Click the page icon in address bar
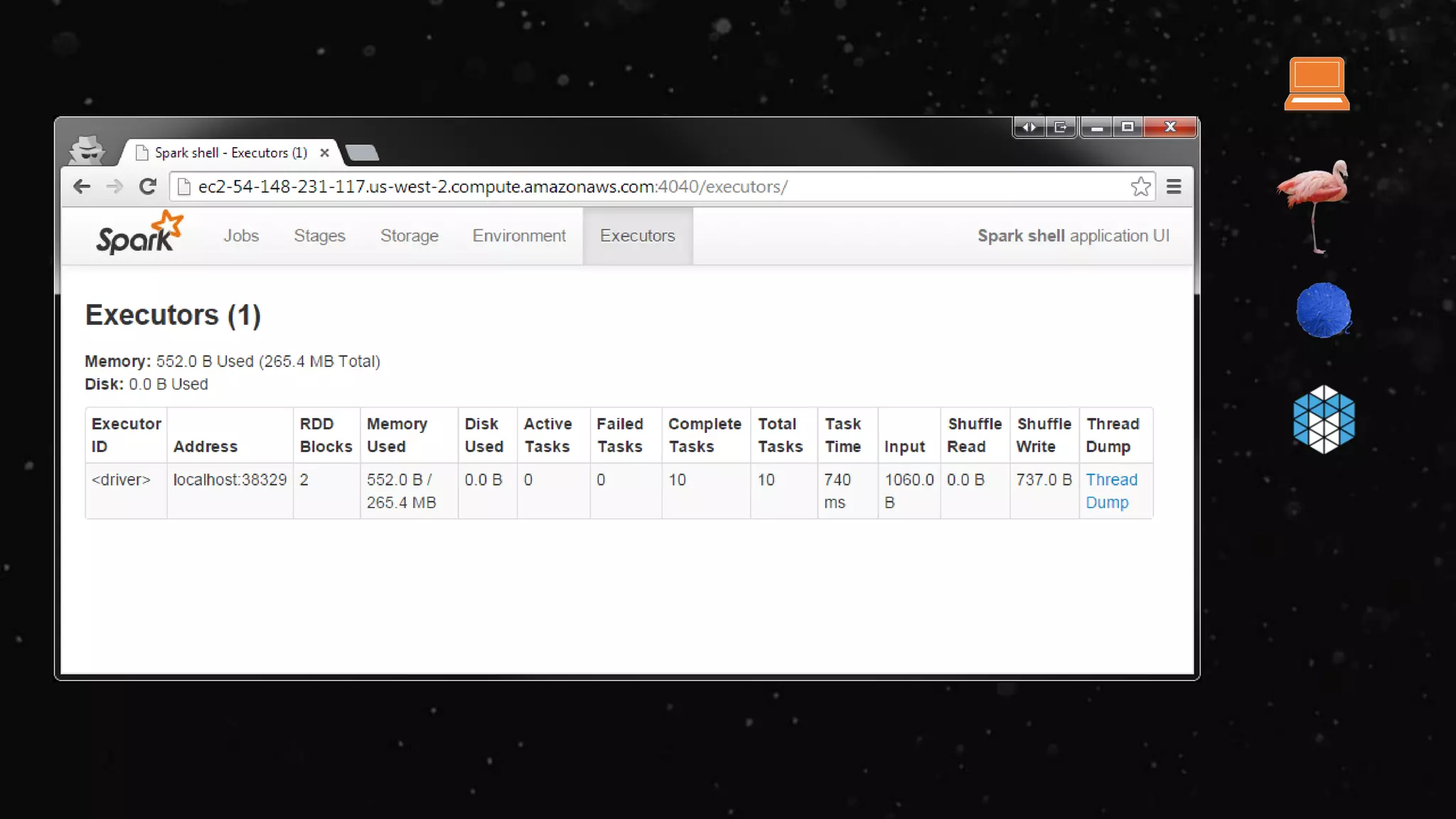The image size is (1456, 819). [184, 187]
